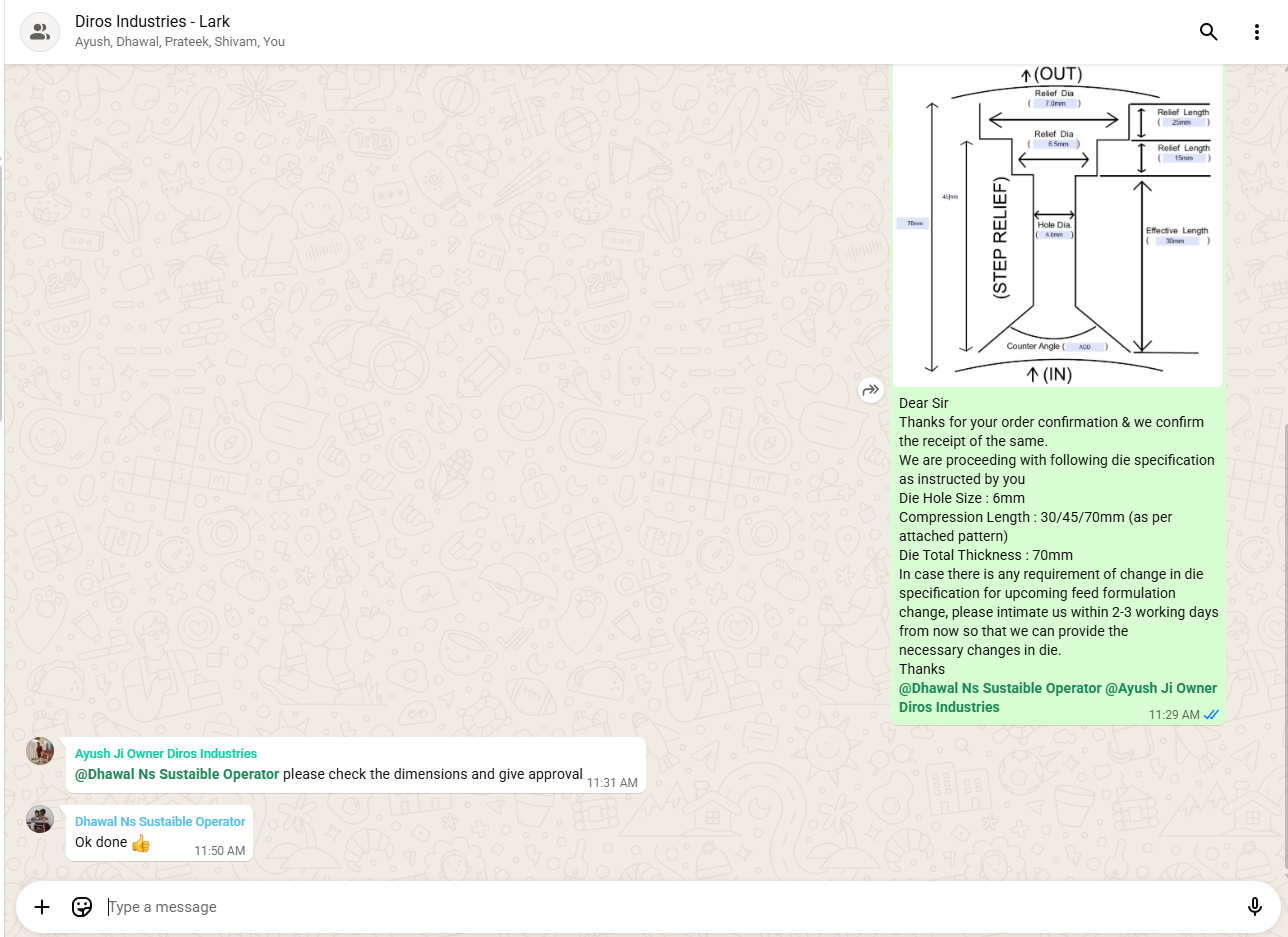Click sender name Dhawal Ns Sustaible Operator
The image size is (1288, 937).
point(160,822)
